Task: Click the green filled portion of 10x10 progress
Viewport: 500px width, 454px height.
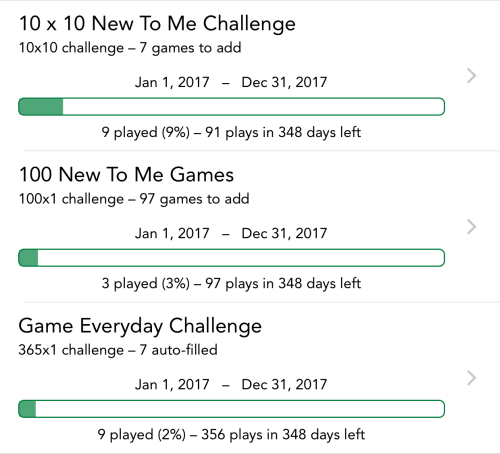Action: click(x=41, y=107)
